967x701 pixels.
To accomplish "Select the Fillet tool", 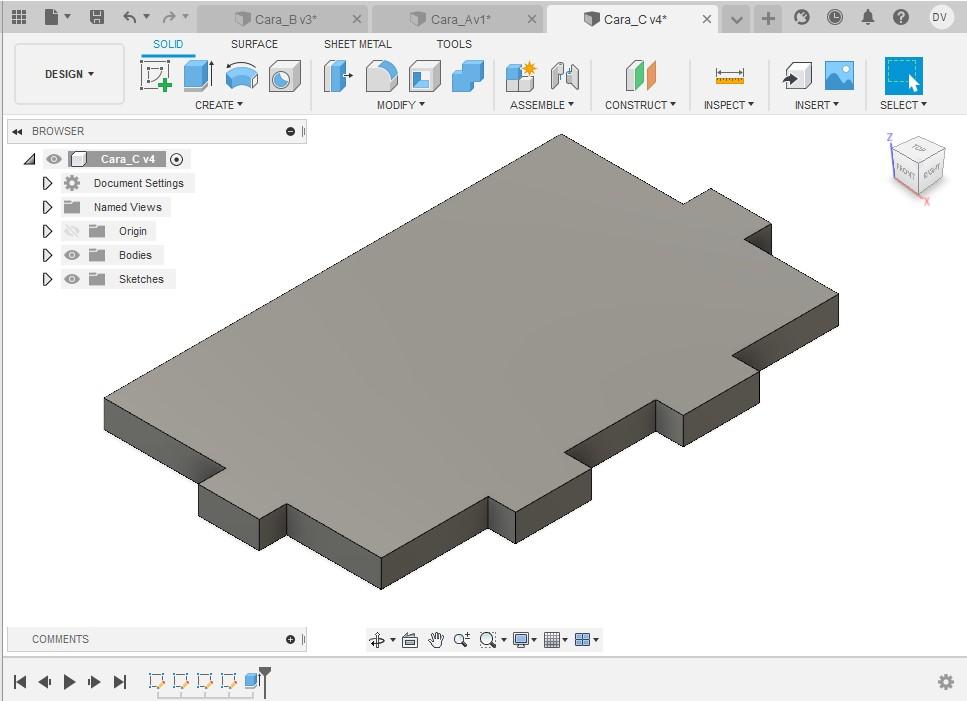I will coord(382,76).
